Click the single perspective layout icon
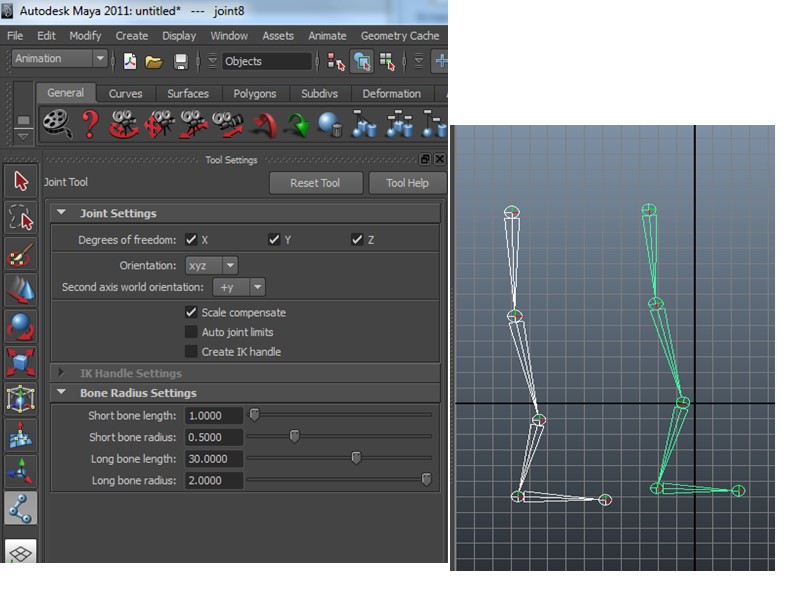Image resolution: width=800 pixels, height=600 pixels. click(21, 552)
